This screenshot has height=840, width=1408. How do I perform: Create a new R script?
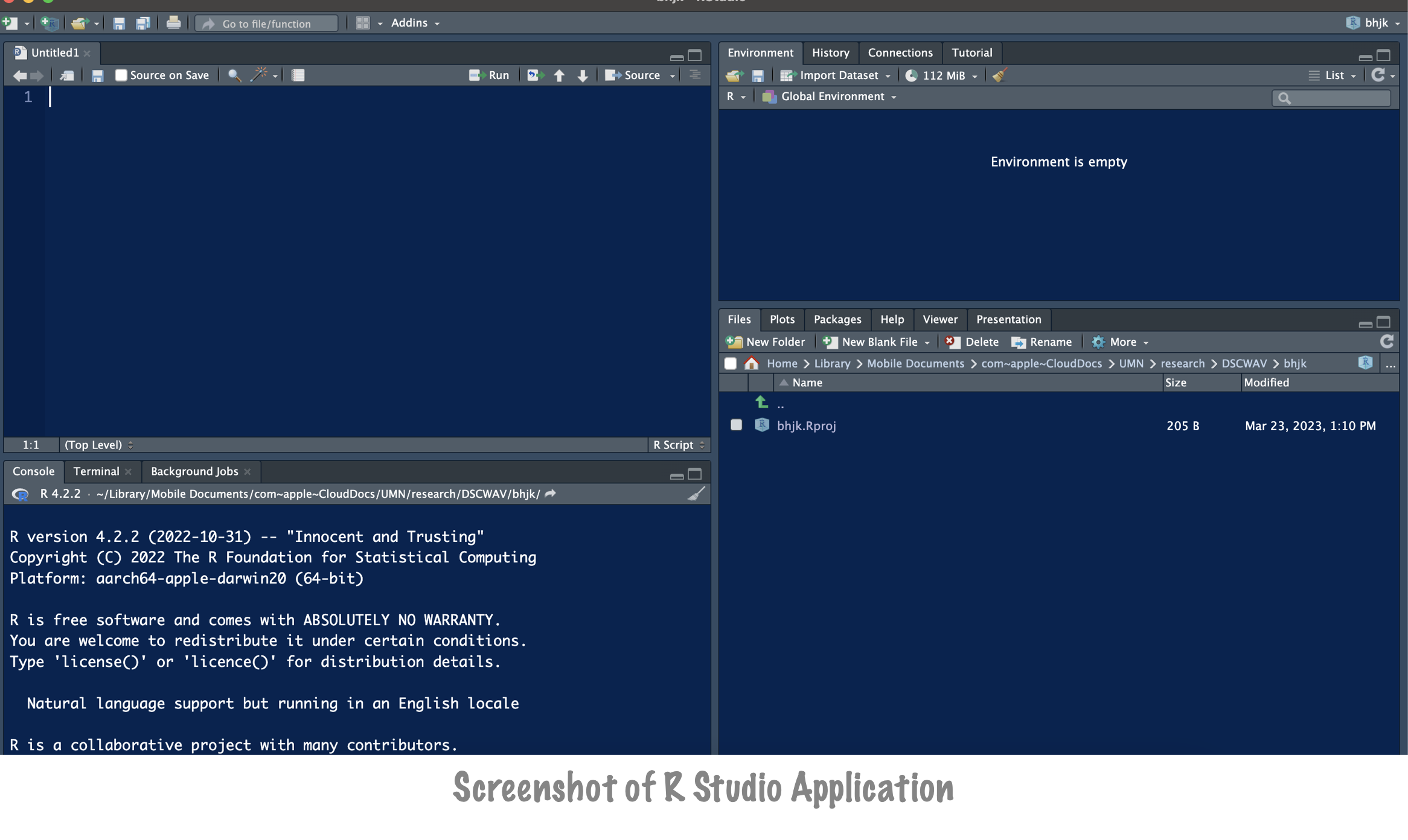(x=10, y=23)
